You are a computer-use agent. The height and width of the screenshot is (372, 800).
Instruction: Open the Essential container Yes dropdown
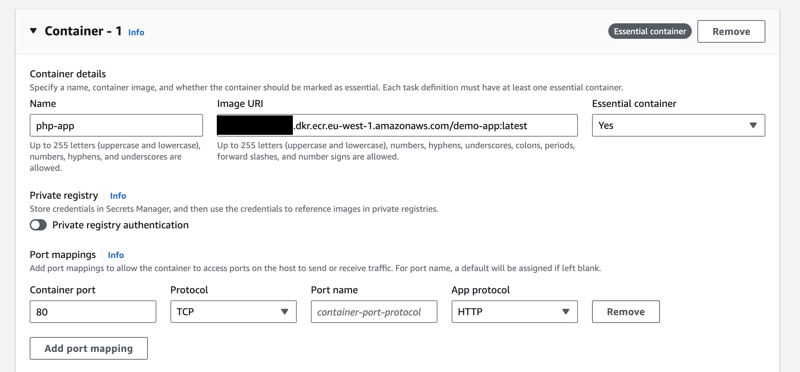(679, 126)
